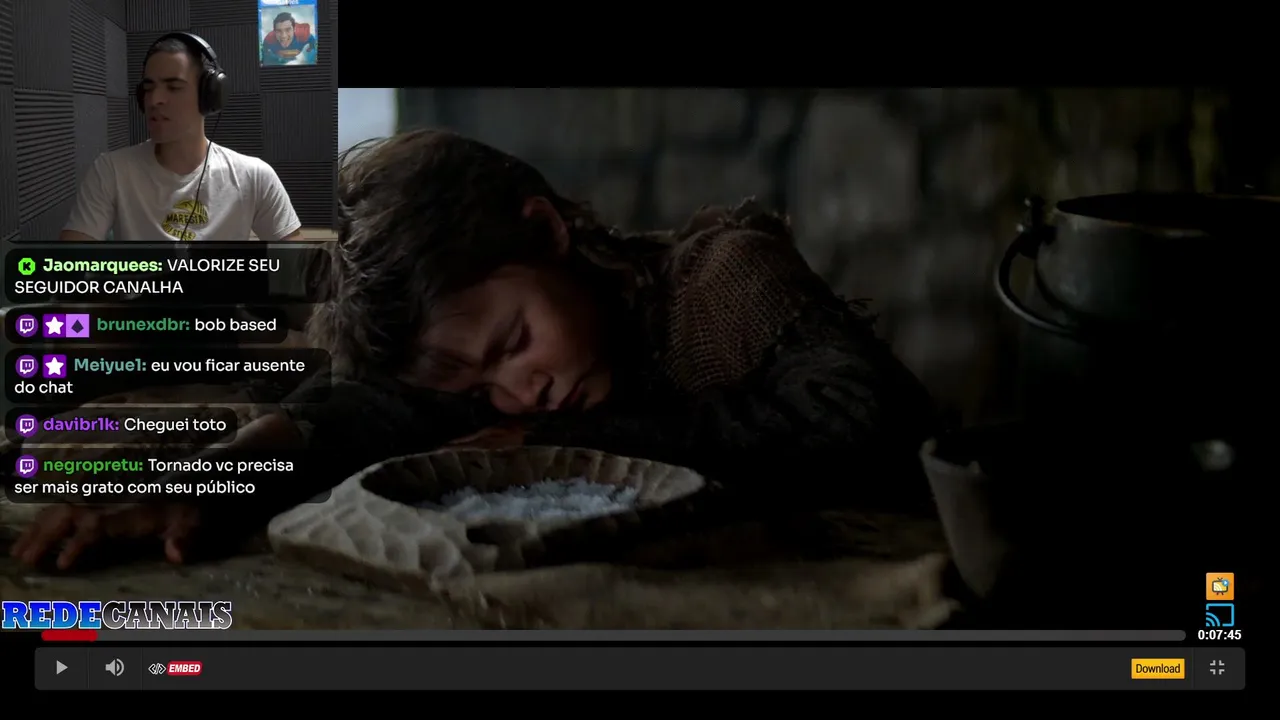Click the 'Tornado vc precisa ser mais grato' message
1280x720 pixels.
click(154, 476)
